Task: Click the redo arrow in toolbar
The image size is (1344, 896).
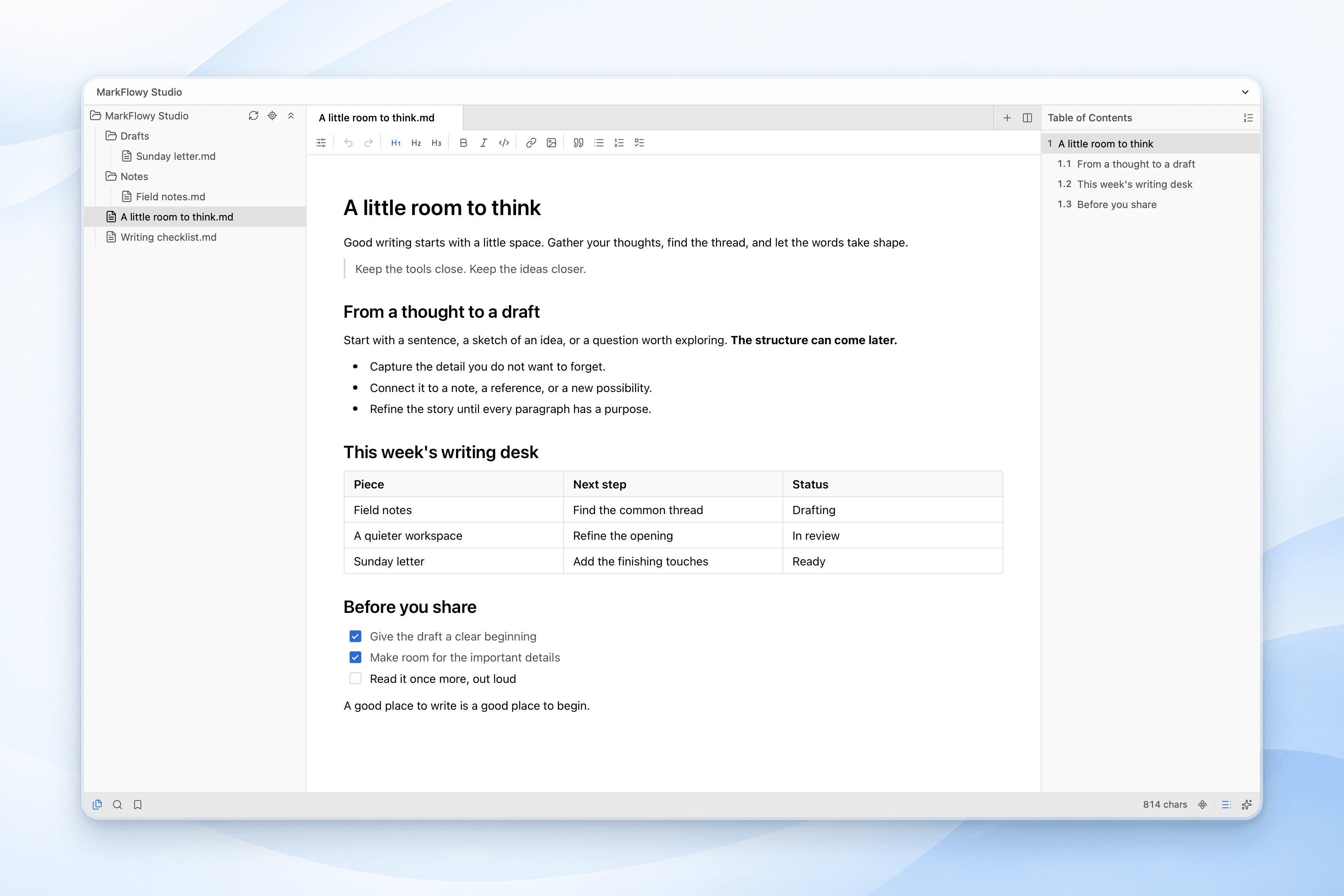Action: click(x=369, y=143)
